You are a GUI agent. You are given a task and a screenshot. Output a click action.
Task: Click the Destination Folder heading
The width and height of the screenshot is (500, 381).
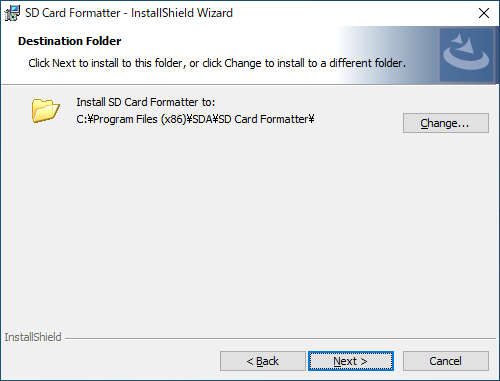[x=70, y=41]
